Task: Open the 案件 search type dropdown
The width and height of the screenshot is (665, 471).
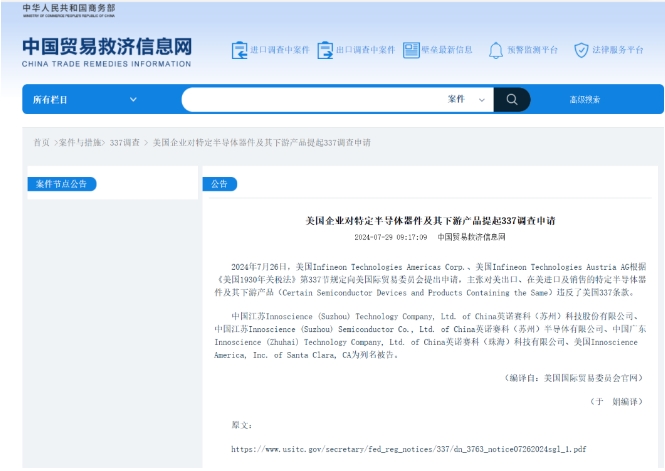Action: 466,100
